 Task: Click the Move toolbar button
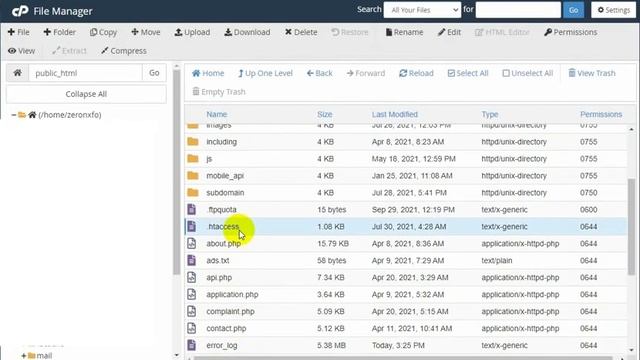pos(146,32)
